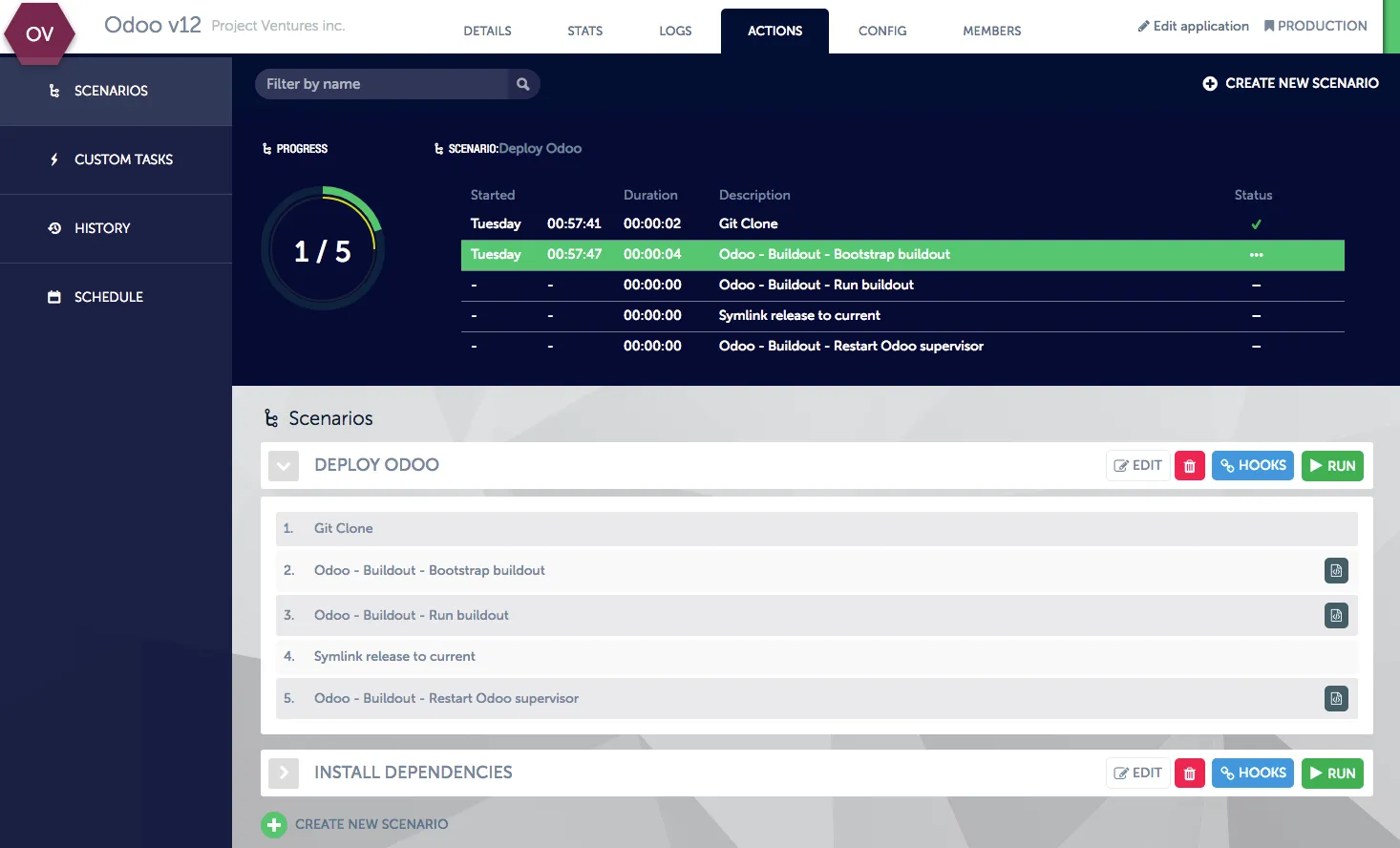Go to Custom Tasks in sidebar
Image resolution: width=1400 pixels, height=848 pixels.
point(123,159)
